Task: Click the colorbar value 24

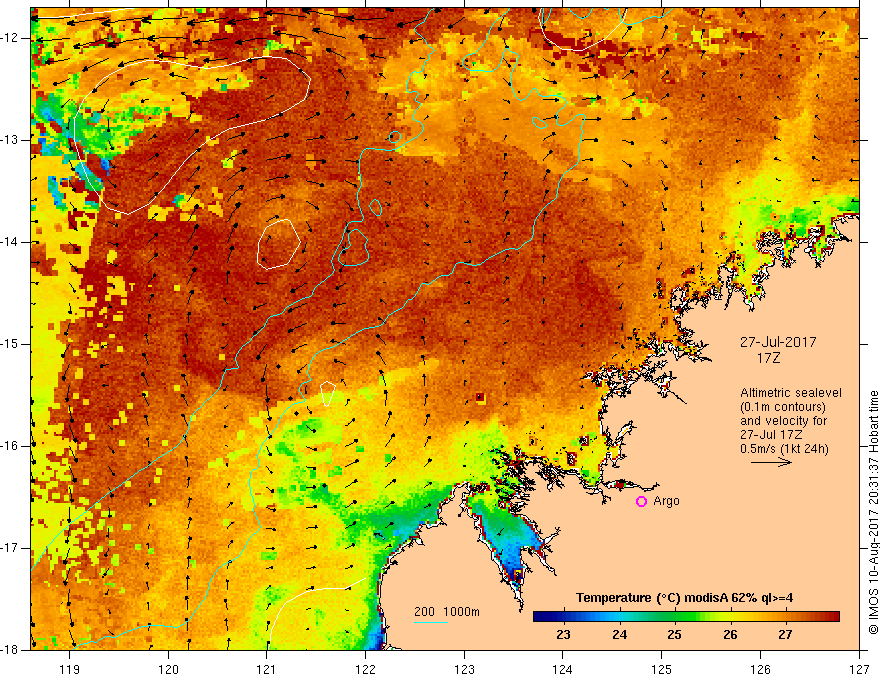Action: 619,635
